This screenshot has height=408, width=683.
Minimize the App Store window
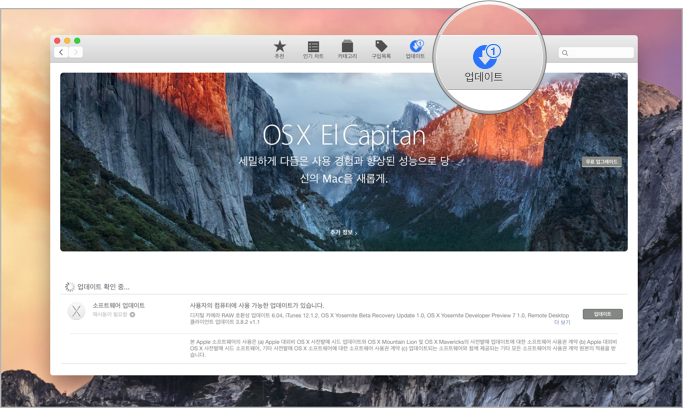click(67, 40)
